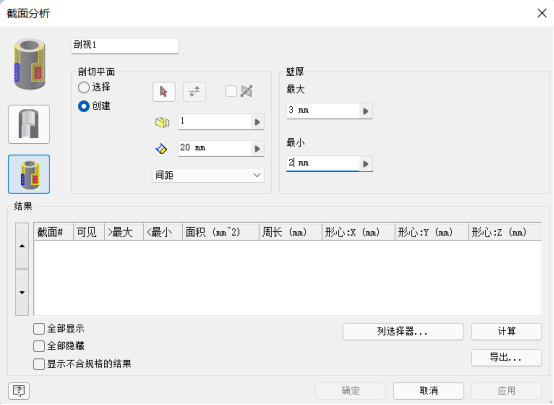
Task: Select the detailed wall-thickness section type icon
Action: [x=29, y=174]
